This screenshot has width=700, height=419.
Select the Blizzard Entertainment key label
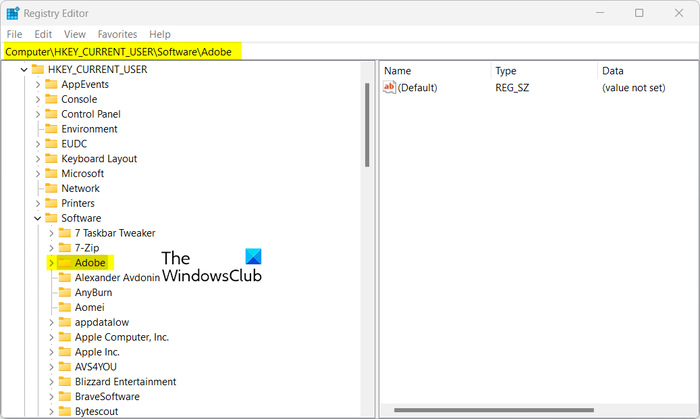coord(125,382)
